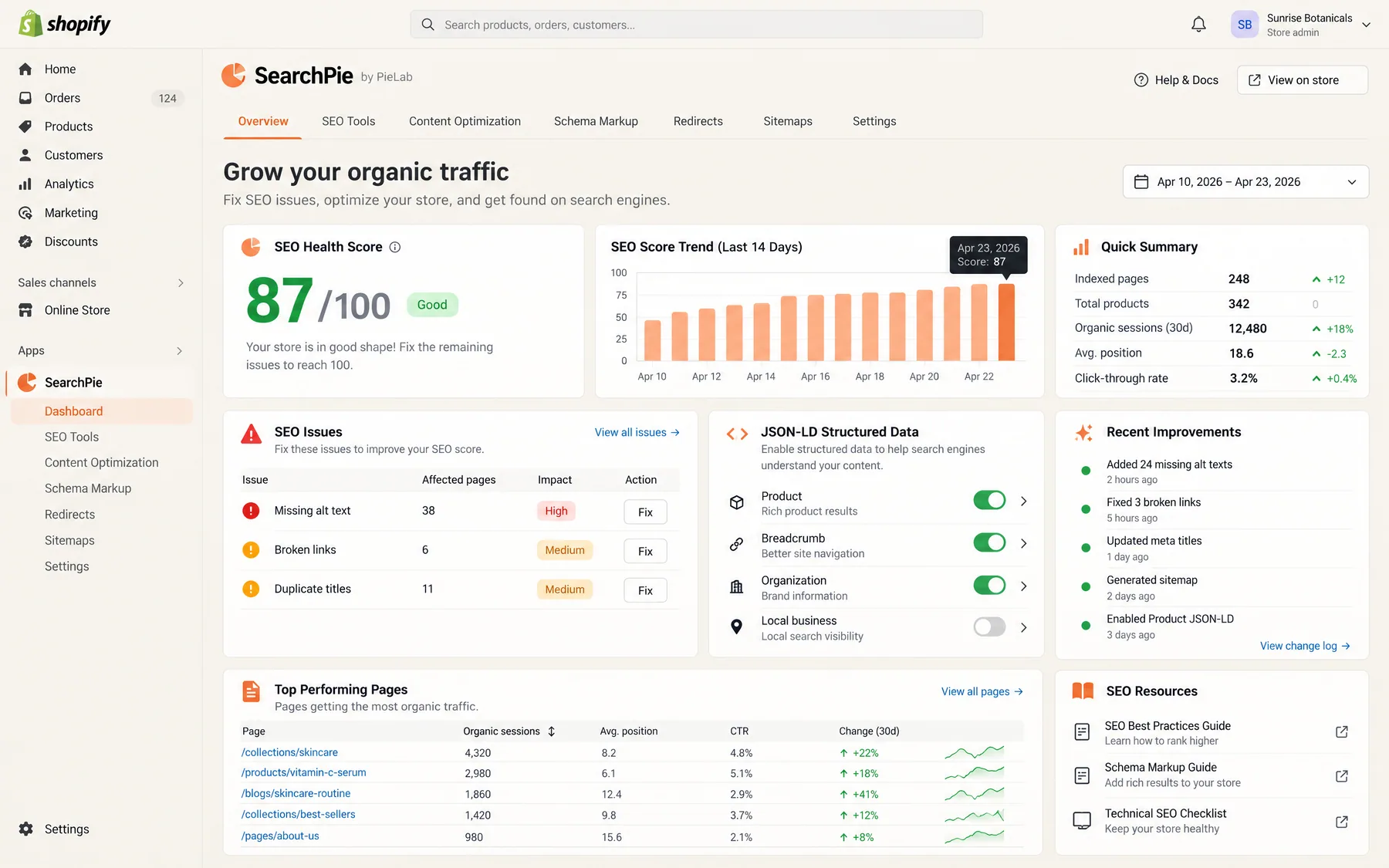Click the Analytics bar chart icon
1389x868 pixels.
[x=25, y=184]
